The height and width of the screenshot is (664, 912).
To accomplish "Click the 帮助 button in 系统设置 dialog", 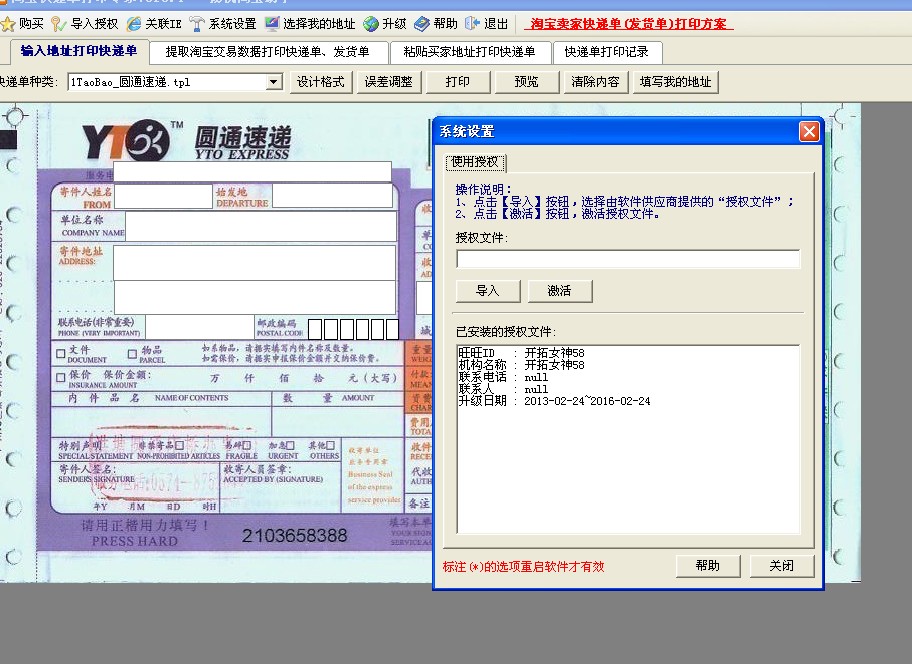I will 708,566.
